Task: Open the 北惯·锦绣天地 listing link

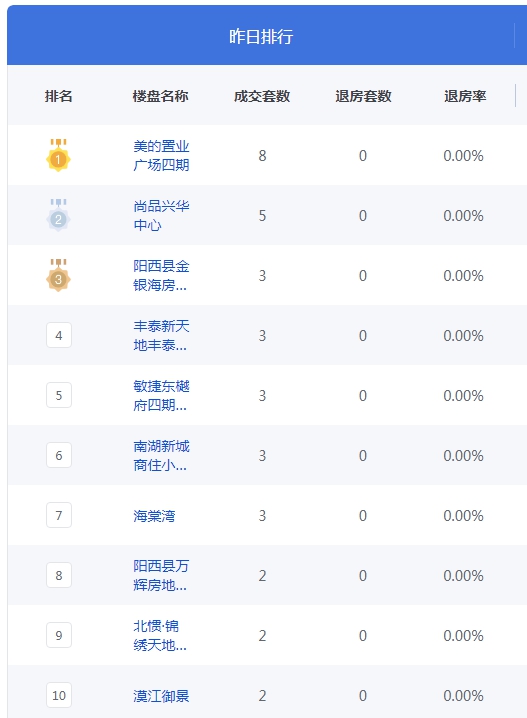Action: [x=160, y=636]
